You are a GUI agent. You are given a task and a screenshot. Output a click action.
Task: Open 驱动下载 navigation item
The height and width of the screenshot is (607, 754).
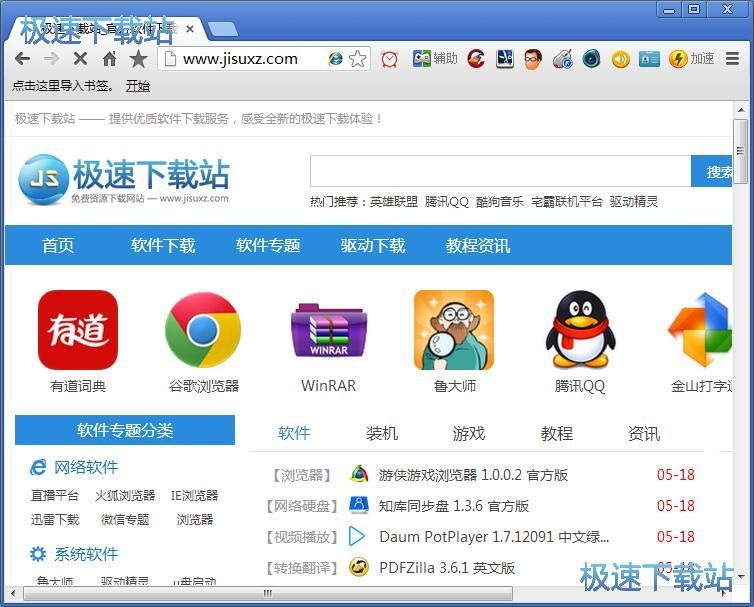click(x=373, y=245)
